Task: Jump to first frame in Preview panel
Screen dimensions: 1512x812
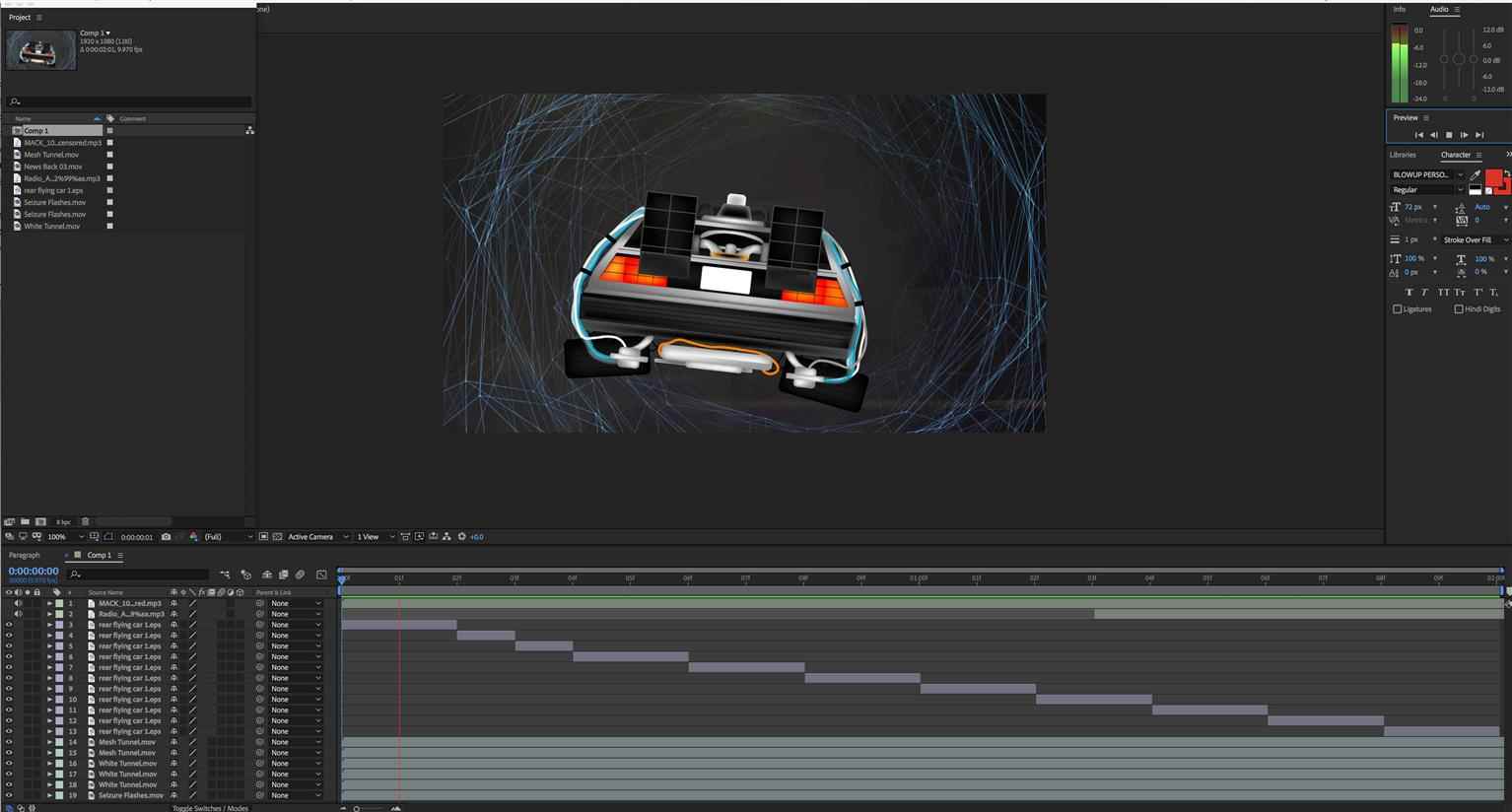Action: tap(1418, 135)
